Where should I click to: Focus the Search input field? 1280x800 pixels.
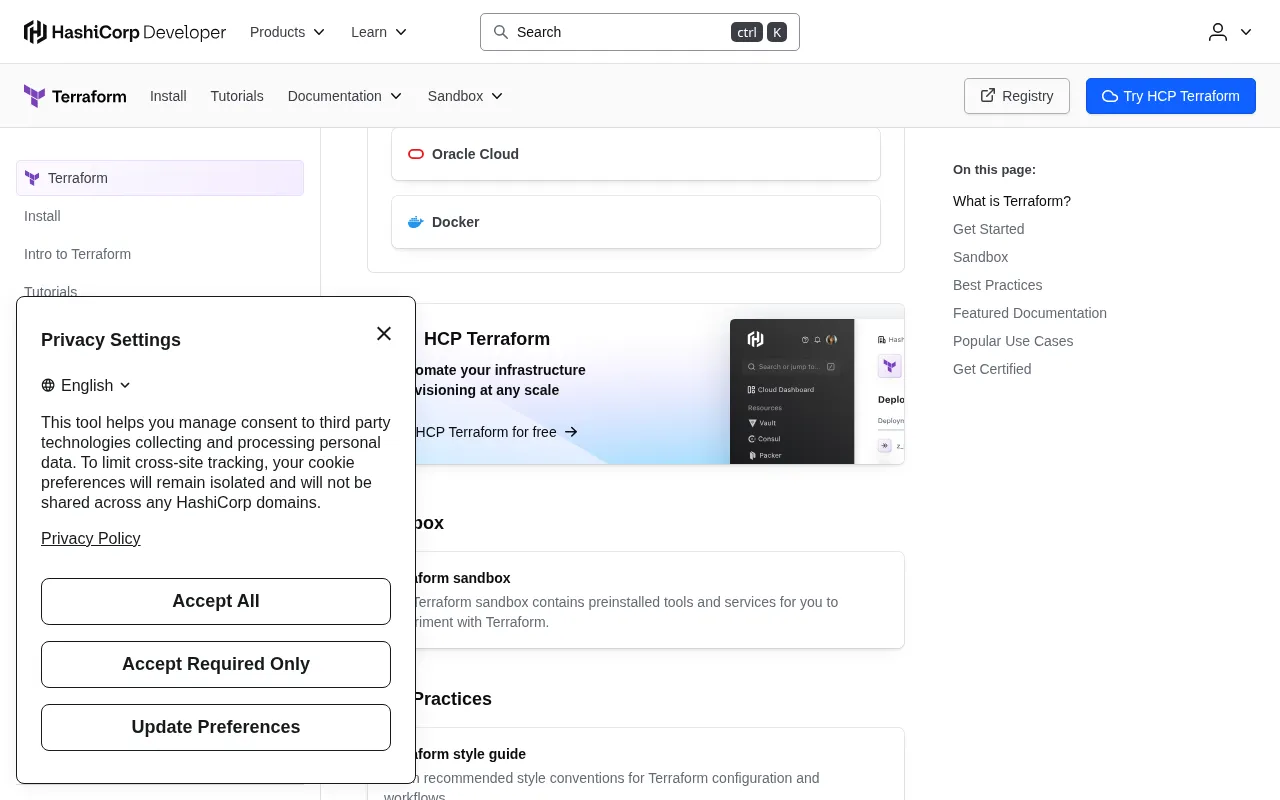pos(640,32)
